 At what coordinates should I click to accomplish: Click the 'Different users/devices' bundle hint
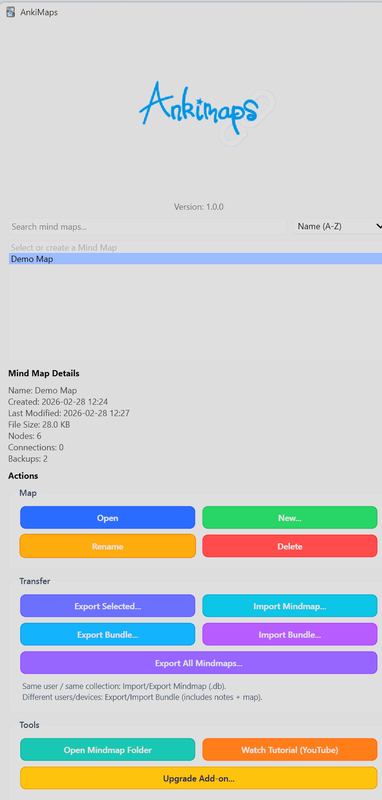coord(142,697)
